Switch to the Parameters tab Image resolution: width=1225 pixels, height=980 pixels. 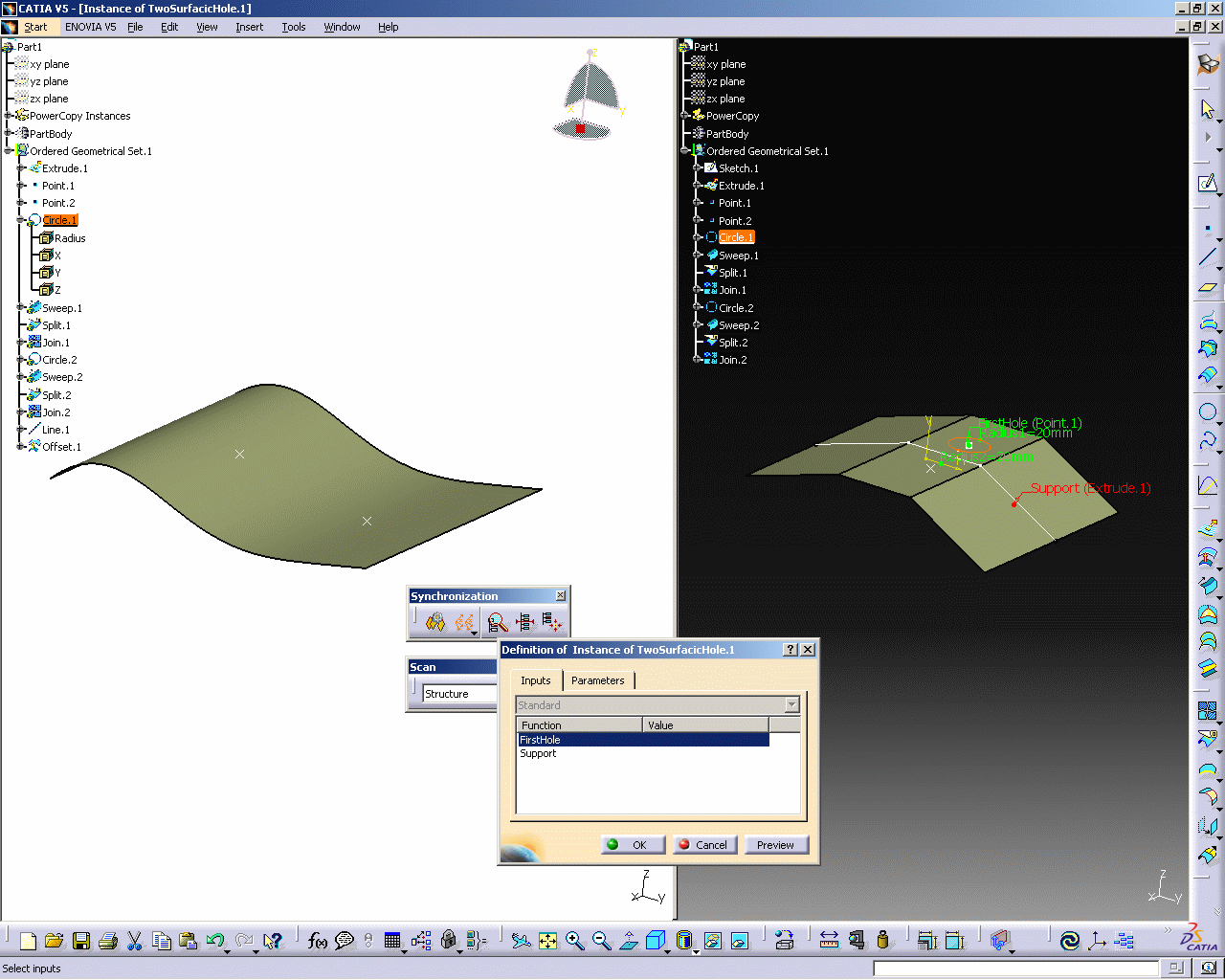(x=597, y=680)
